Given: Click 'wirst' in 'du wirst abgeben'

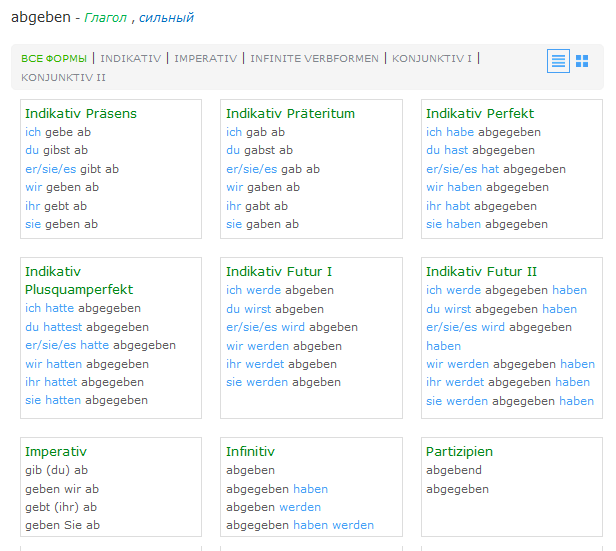Looking at the screenshot, I should 258,309.
